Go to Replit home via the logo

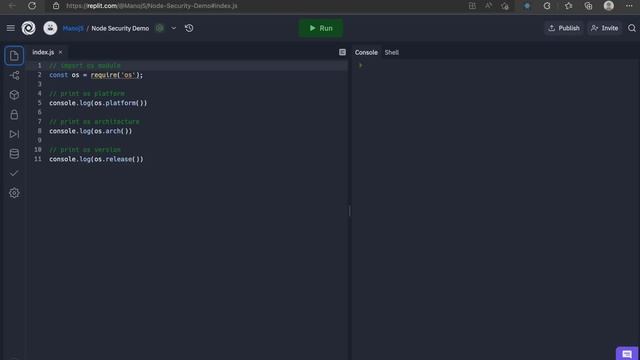coord(29,28)
